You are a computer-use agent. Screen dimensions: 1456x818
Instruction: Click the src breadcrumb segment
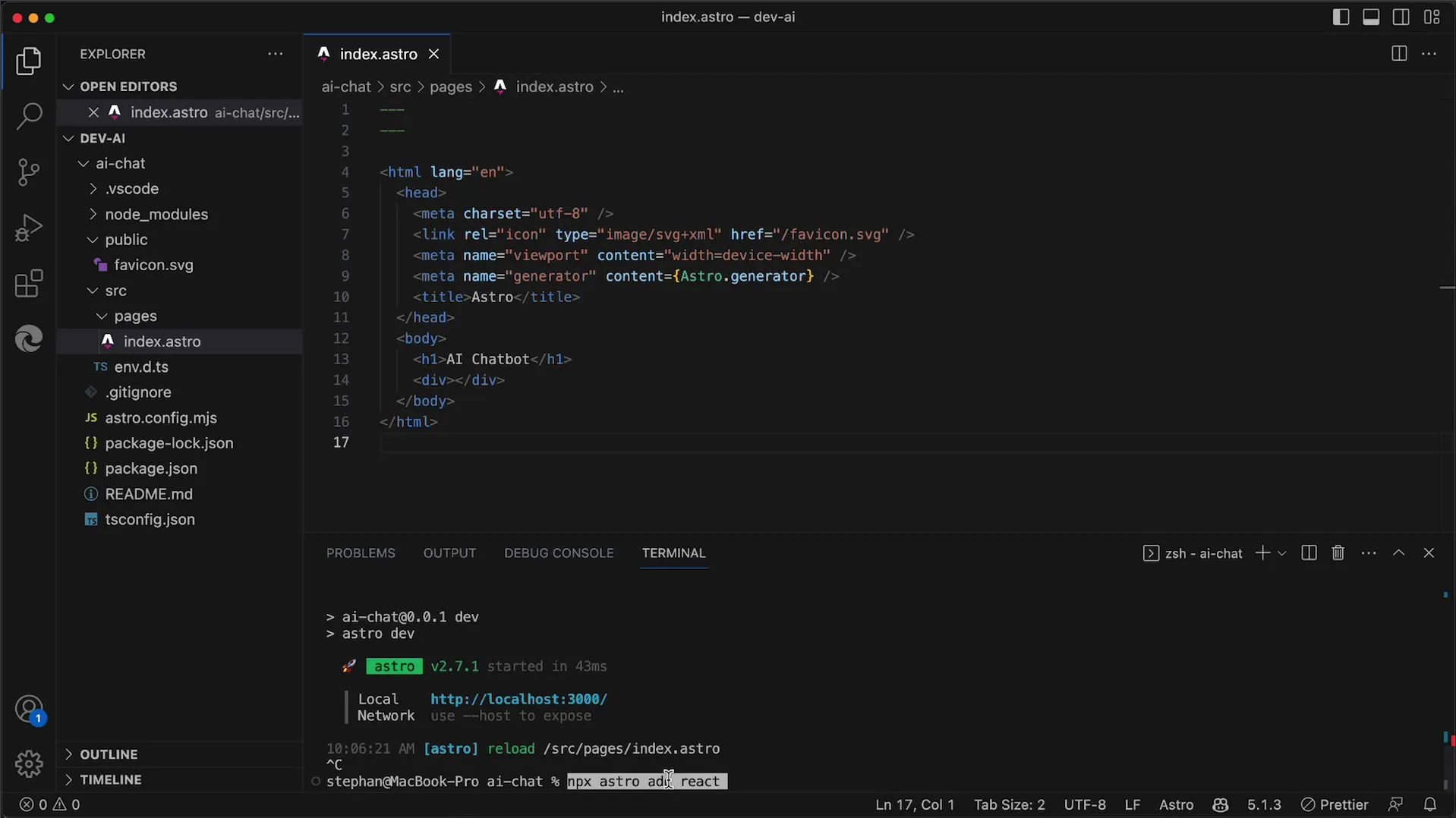point(400,87)
